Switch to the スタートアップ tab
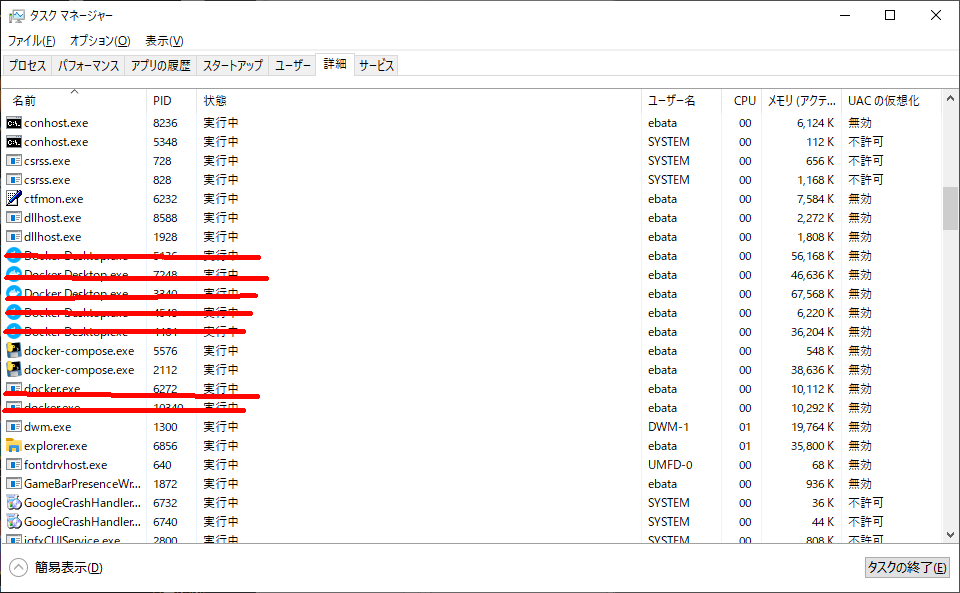960x593 pixels. [233, 65]
